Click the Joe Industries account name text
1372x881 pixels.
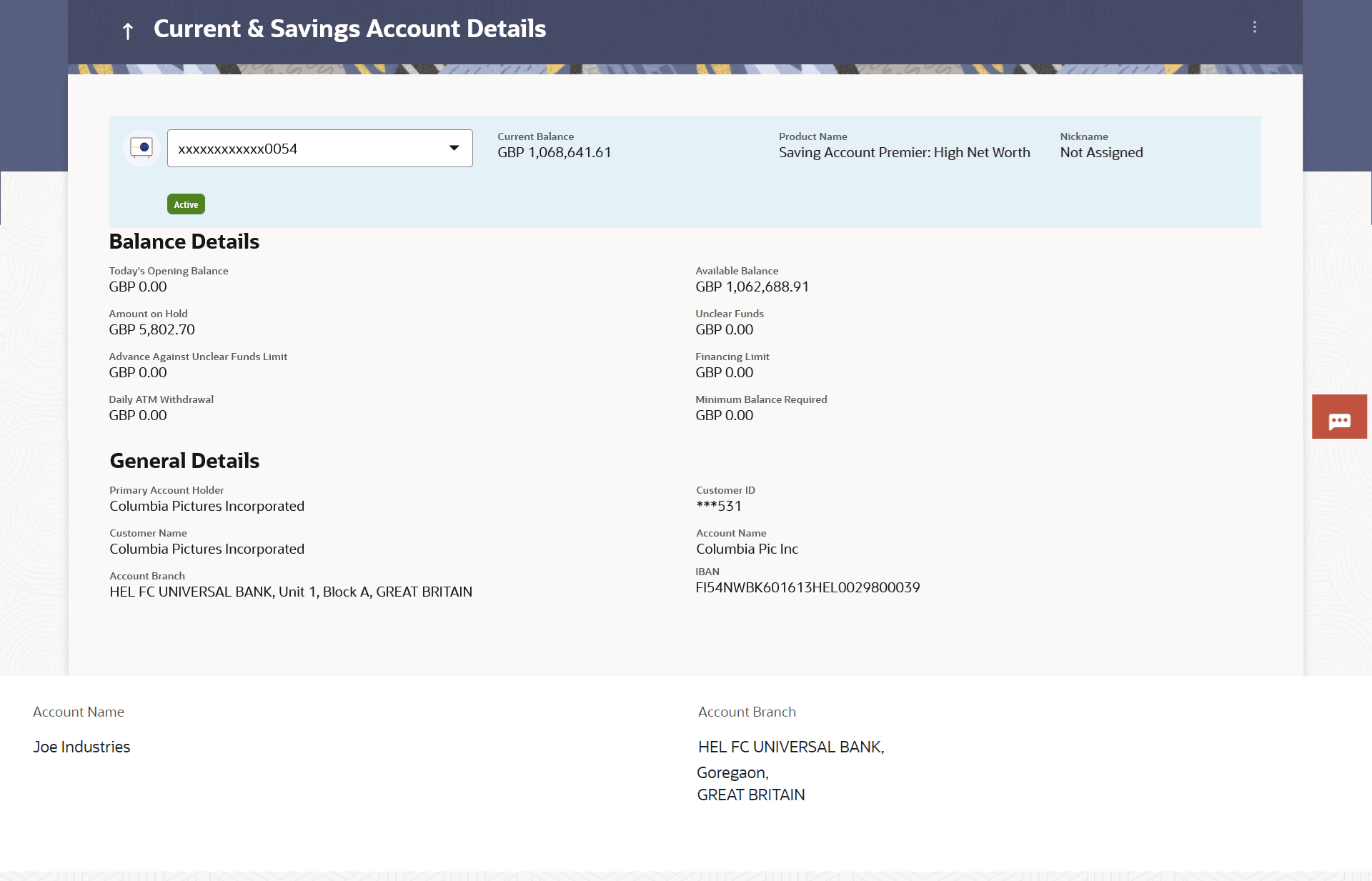[81, 747]
